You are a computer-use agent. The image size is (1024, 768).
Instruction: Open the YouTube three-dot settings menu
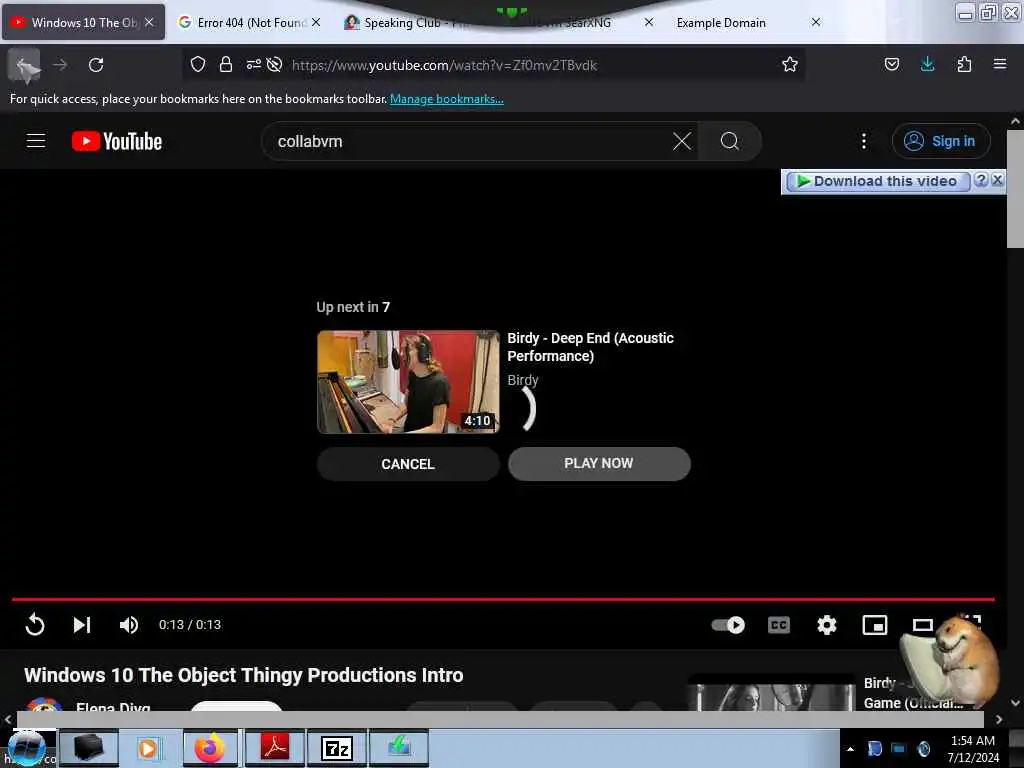coord(863,141)
